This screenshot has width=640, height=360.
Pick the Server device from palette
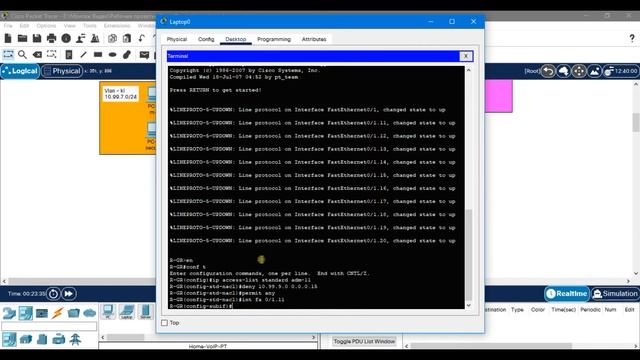[145, 312]
